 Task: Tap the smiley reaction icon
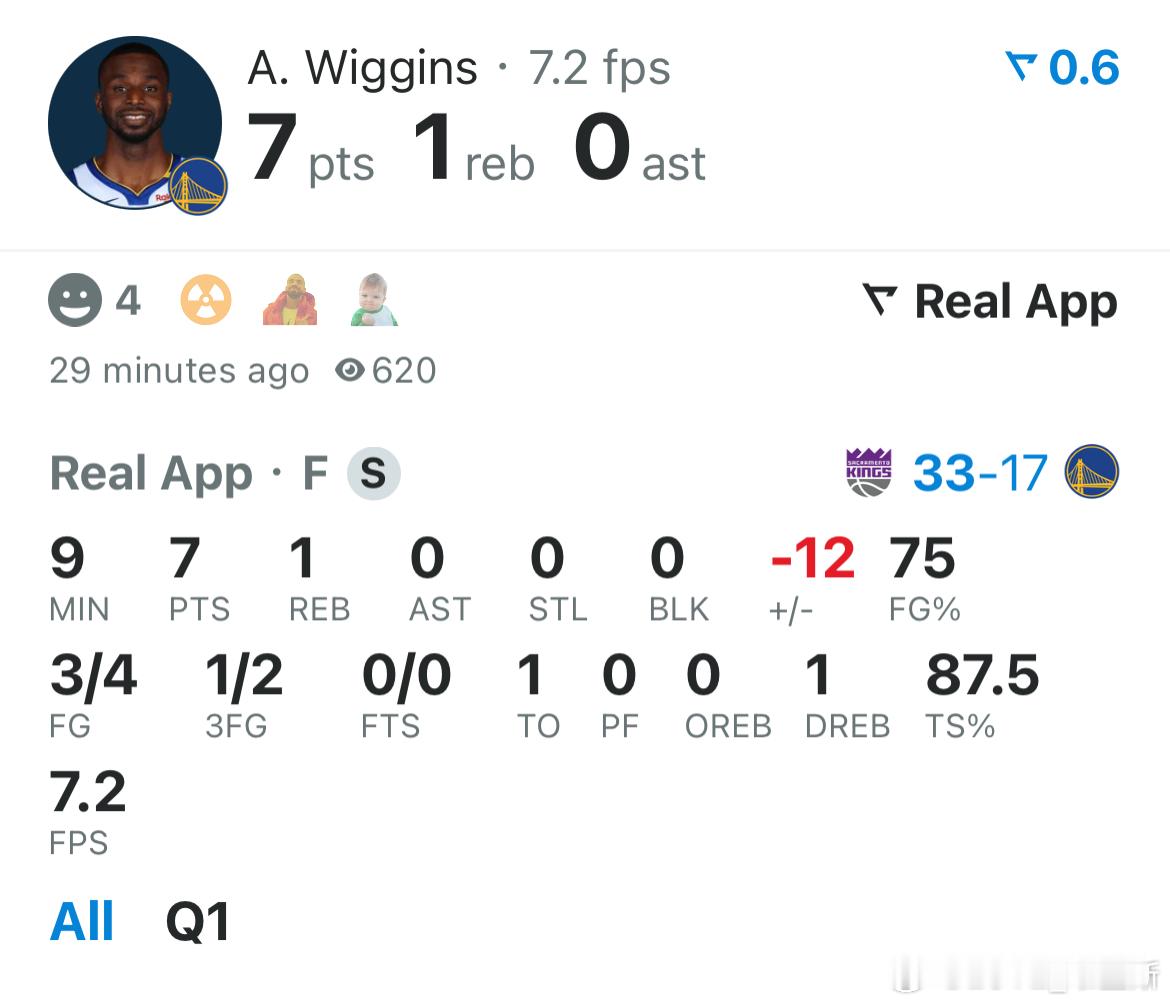(x=75, y=300)
